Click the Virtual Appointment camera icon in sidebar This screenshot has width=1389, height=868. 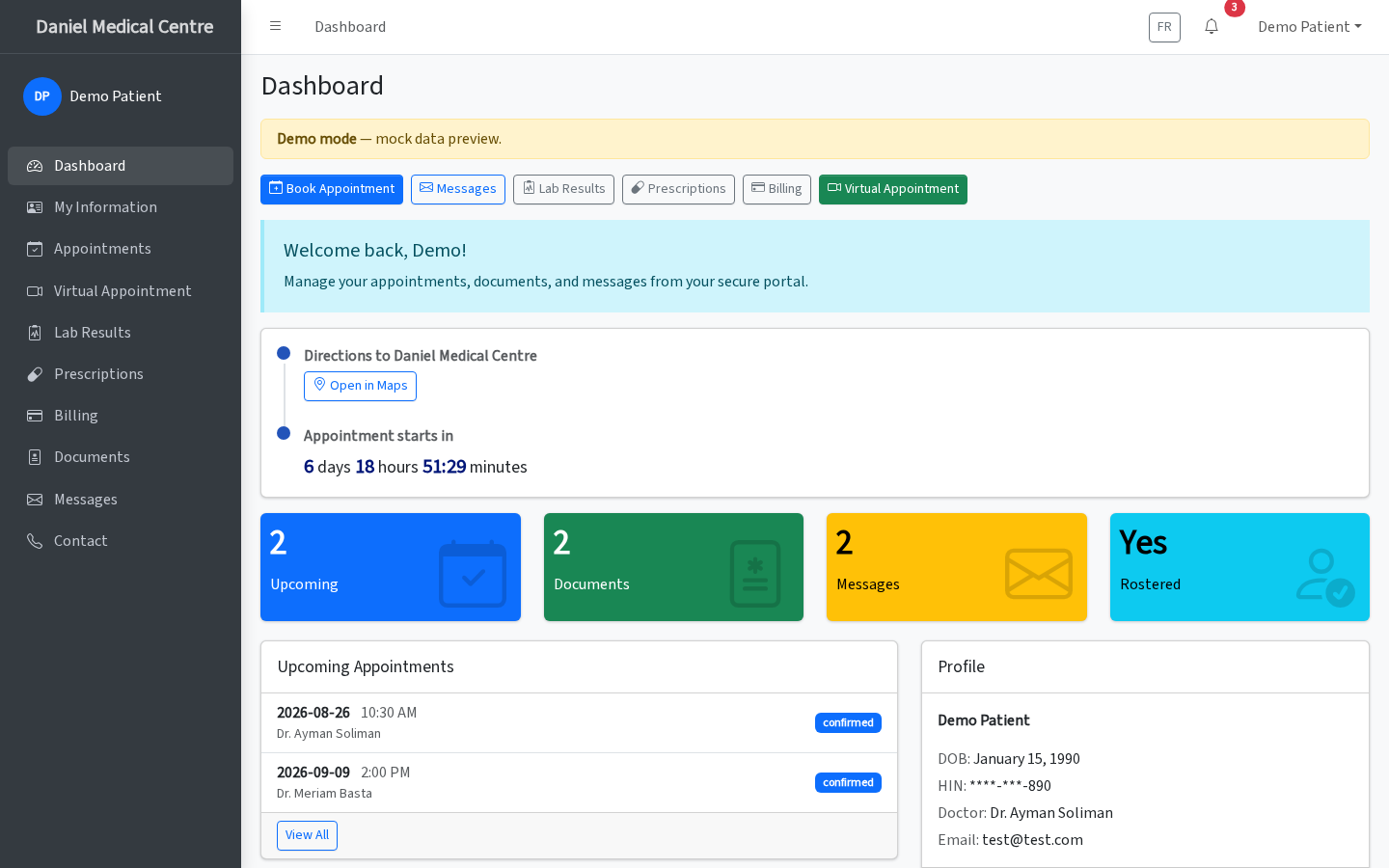[35, 291]
